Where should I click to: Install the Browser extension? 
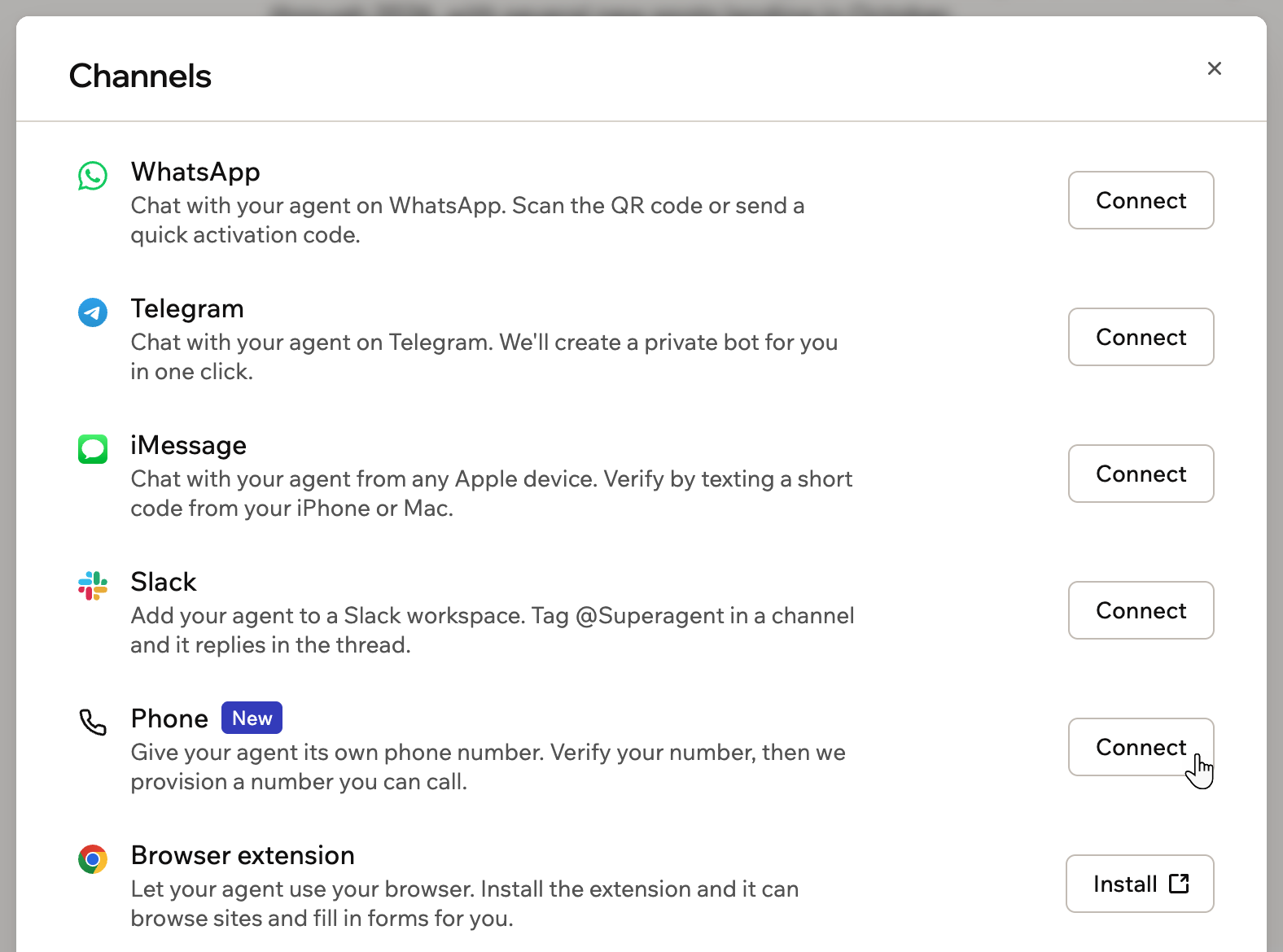pos(1140,884)
